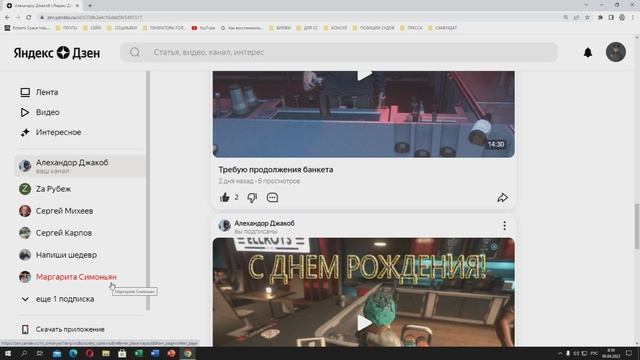
Task: Open Word from taskbar
Action: pos(155,353)
